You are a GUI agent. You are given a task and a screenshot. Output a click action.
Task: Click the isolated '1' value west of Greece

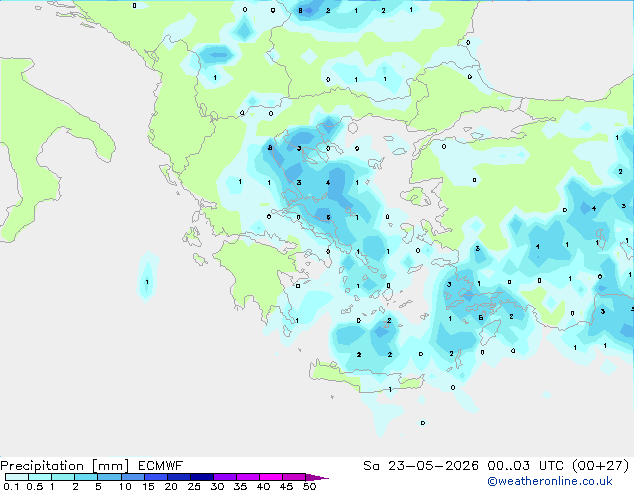click(147, 282)
